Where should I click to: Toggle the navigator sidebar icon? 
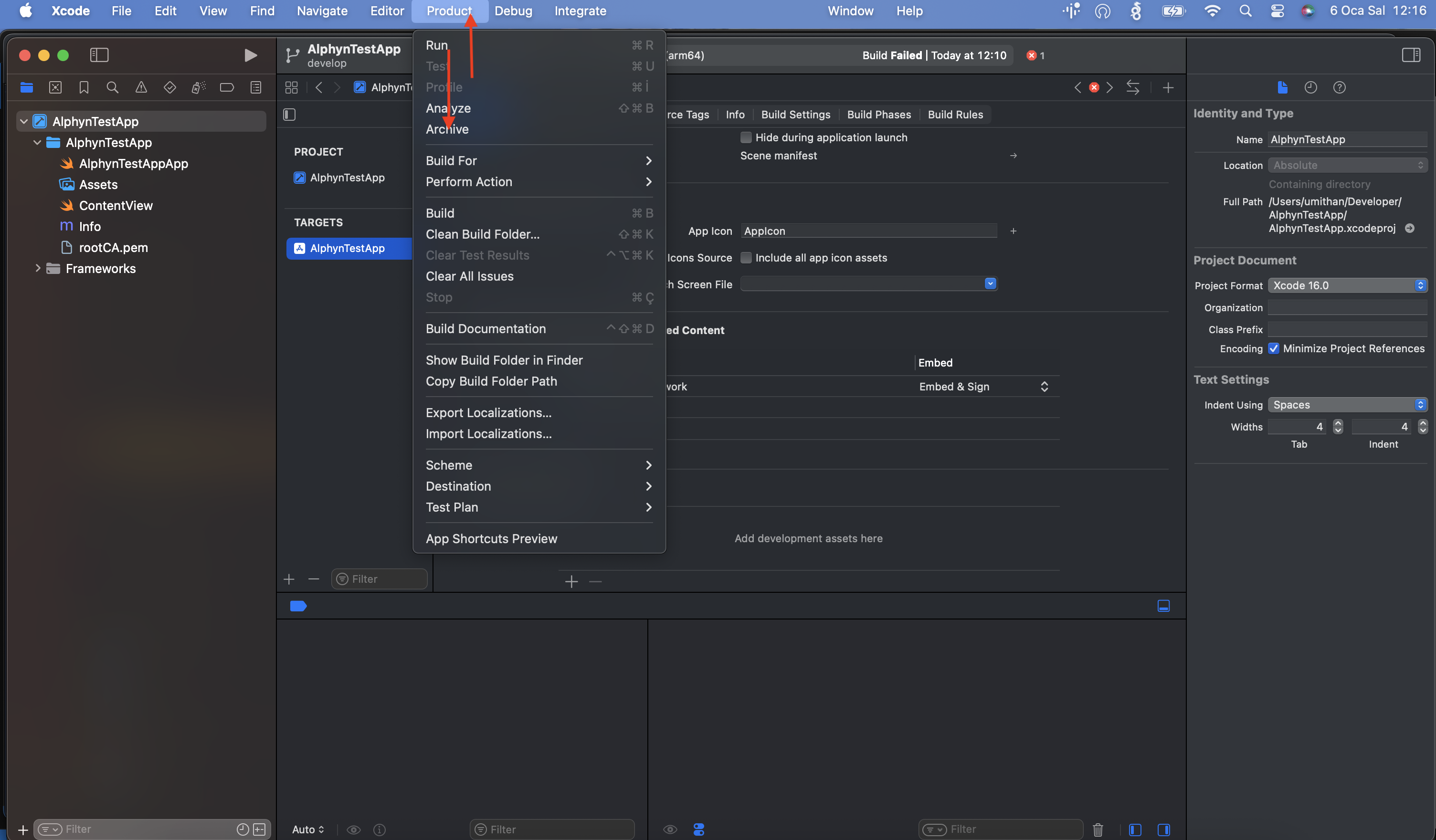pyautogui.click(x=99, y=55)
